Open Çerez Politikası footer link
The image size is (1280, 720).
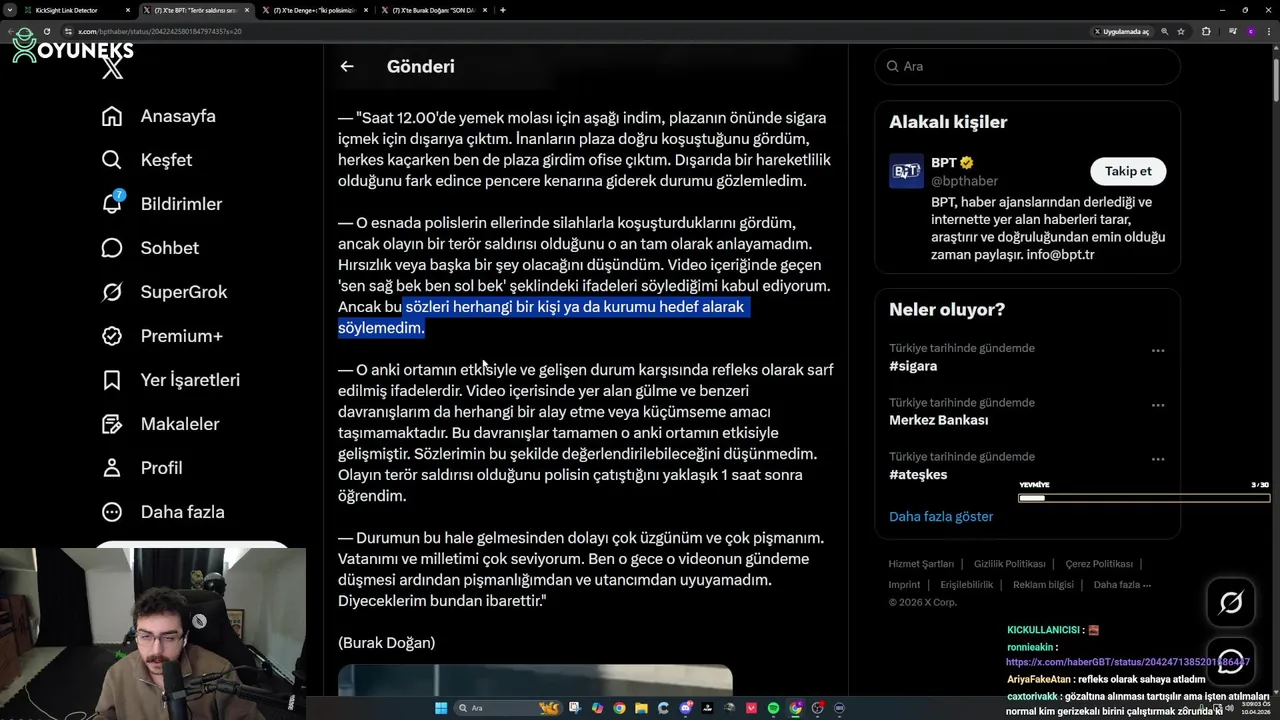click(1099, 564)
